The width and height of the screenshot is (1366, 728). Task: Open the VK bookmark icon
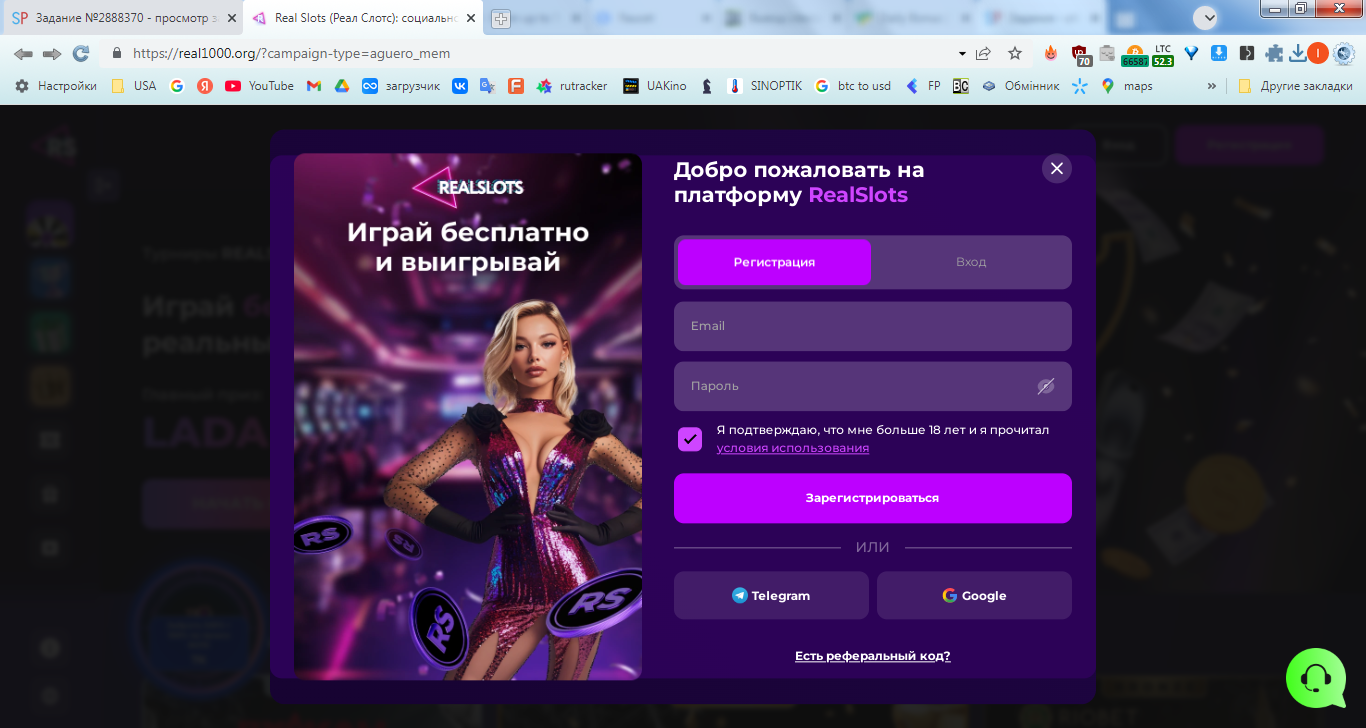click(x=460, y=86)
